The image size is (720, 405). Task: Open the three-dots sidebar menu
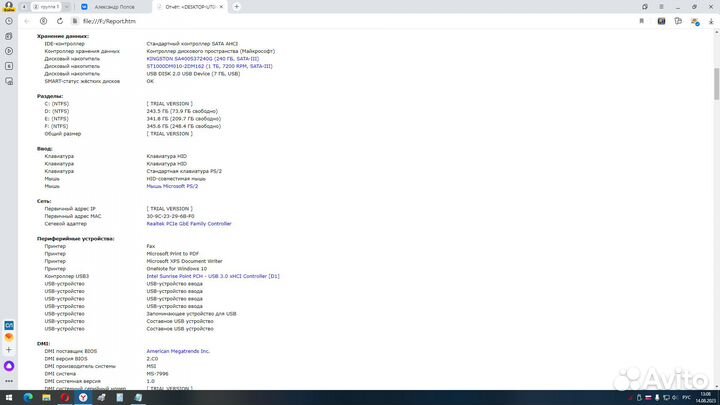pyautogui.click(x=9, y=382)
